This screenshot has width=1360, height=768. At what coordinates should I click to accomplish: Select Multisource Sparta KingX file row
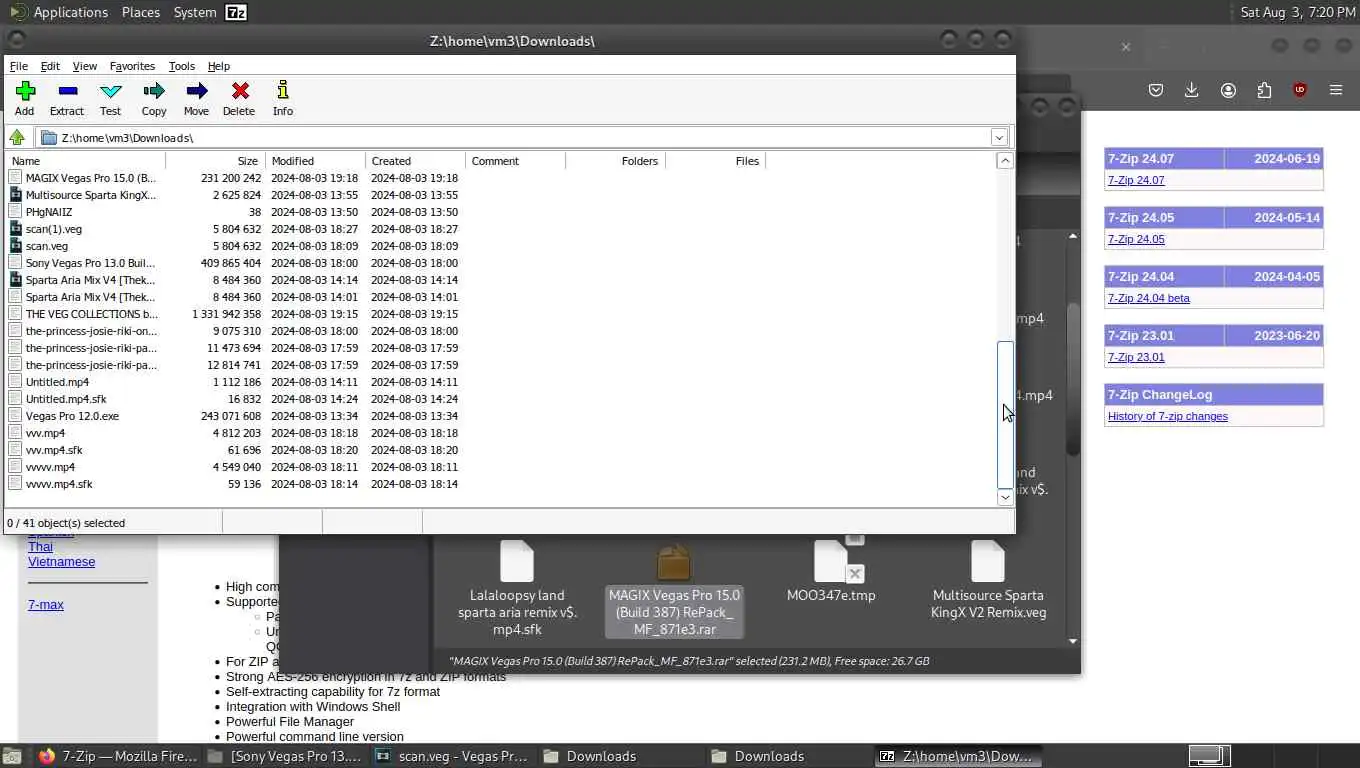pos(233,195)
